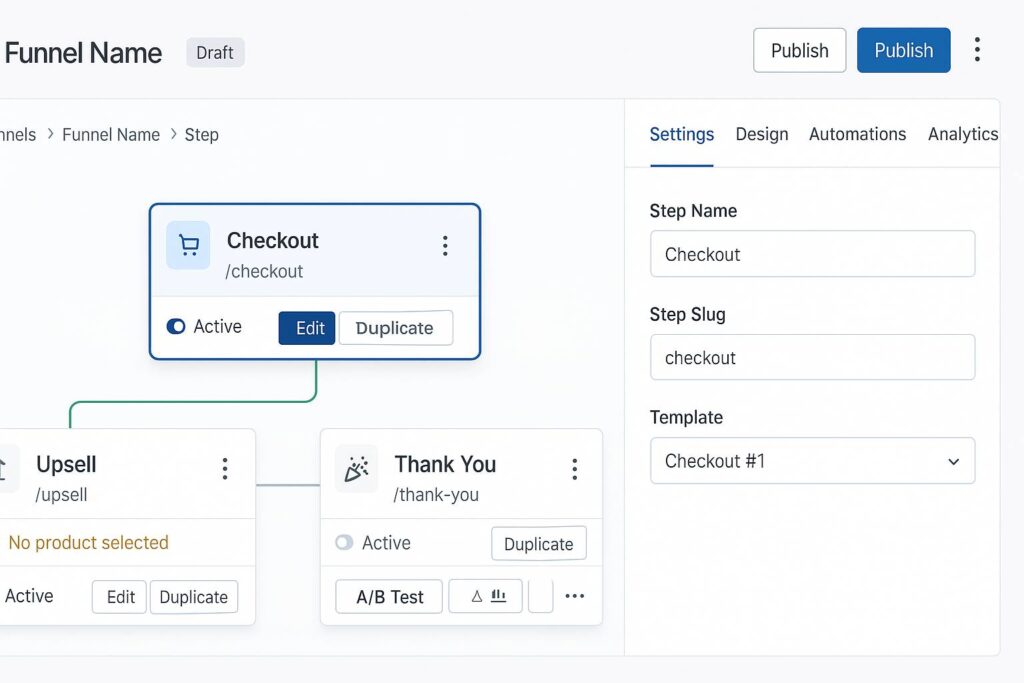Open the Upsell step's kebab menu
Screen dimensions: 1024x683
pos(225,469)
